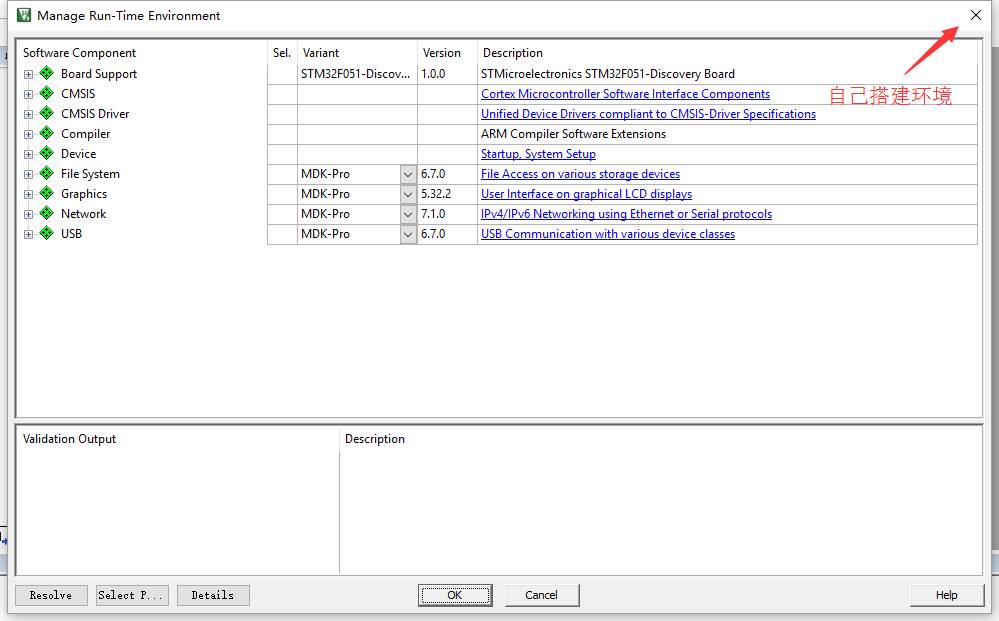Select the Device row label

[78, 153]
